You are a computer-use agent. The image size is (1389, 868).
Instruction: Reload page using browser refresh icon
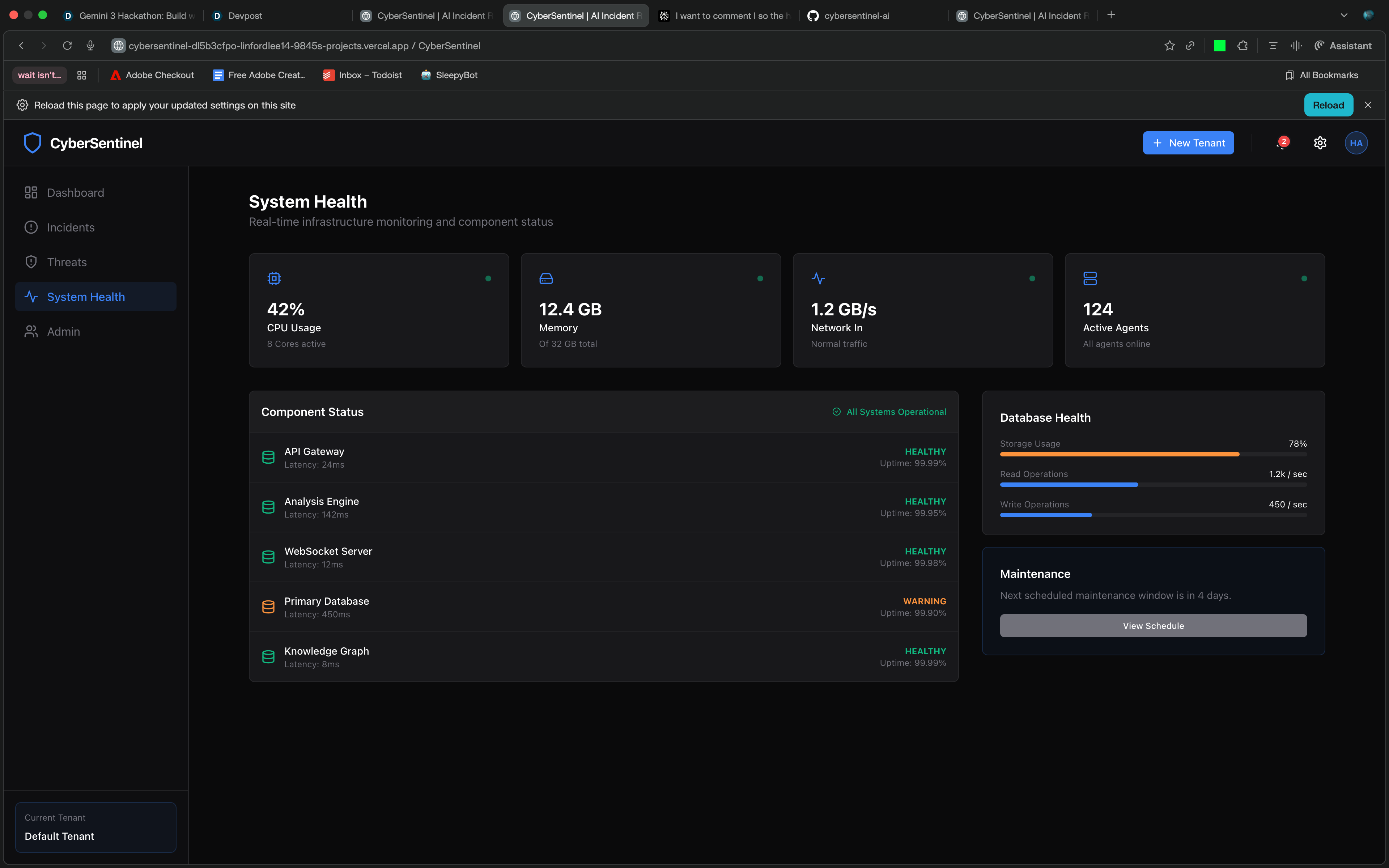coord(67,46)
